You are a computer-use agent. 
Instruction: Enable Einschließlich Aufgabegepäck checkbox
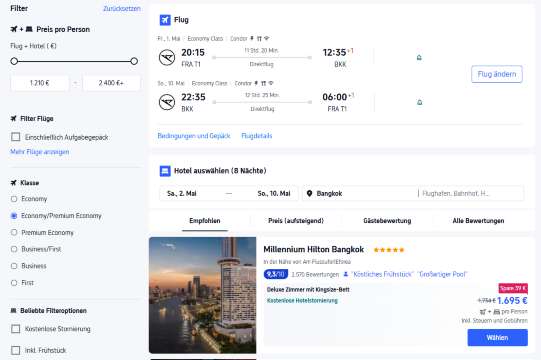click(x=16, y=137)
